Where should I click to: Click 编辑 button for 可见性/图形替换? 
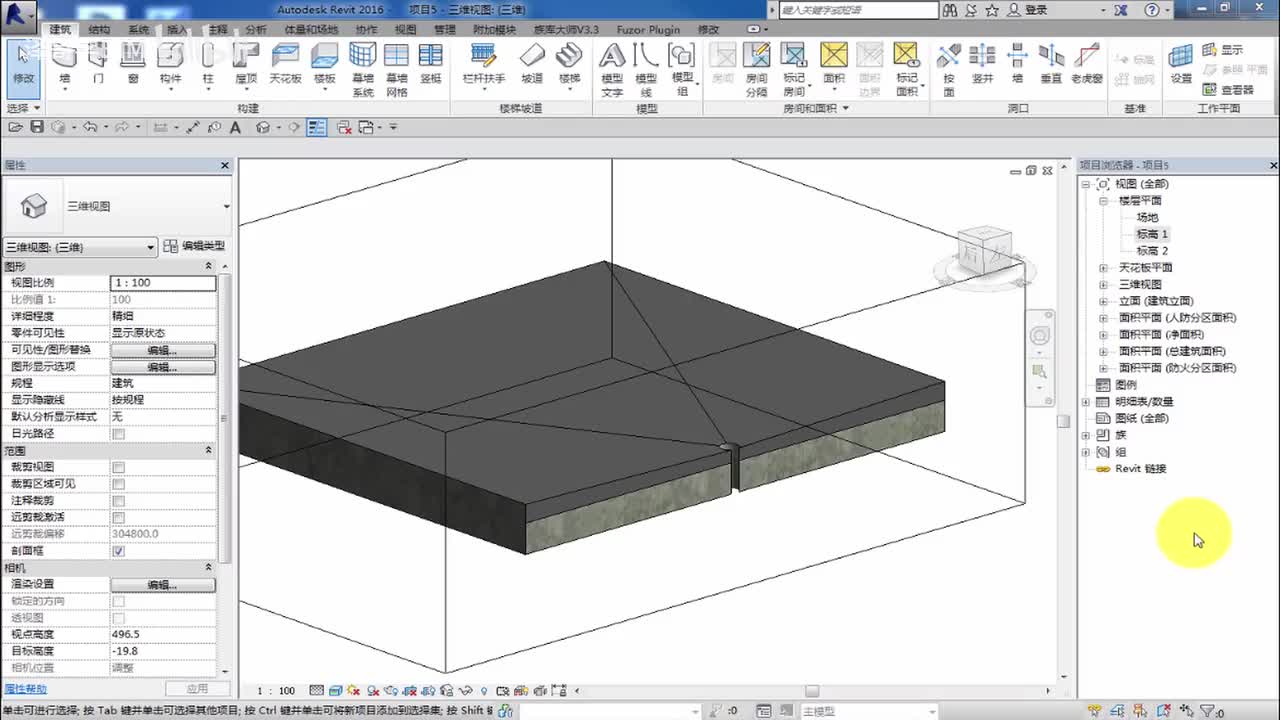point(162,350)
